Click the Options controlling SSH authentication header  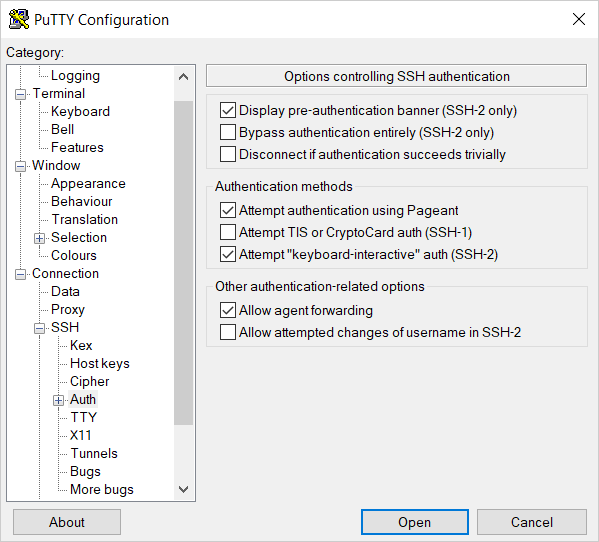tap(397, 76)
